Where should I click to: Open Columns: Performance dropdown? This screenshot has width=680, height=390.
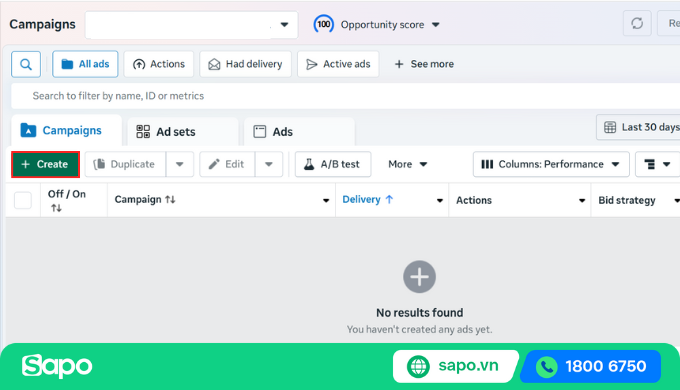coord(551,164)
